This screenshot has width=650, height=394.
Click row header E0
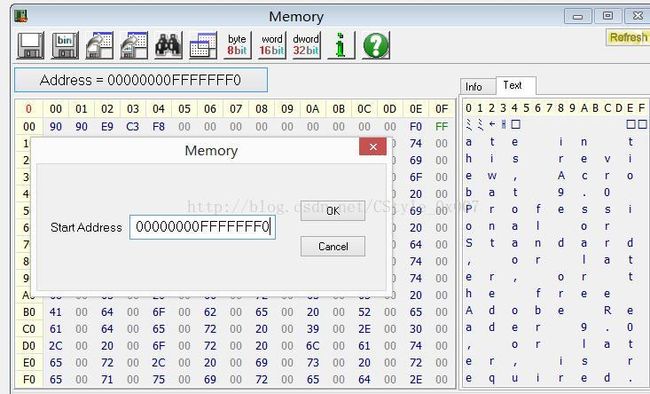(x=29, y=363)
